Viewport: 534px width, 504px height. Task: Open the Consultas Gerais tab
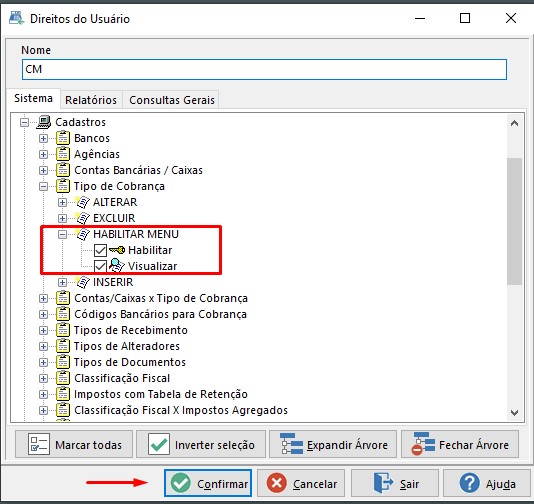(172, 100)
